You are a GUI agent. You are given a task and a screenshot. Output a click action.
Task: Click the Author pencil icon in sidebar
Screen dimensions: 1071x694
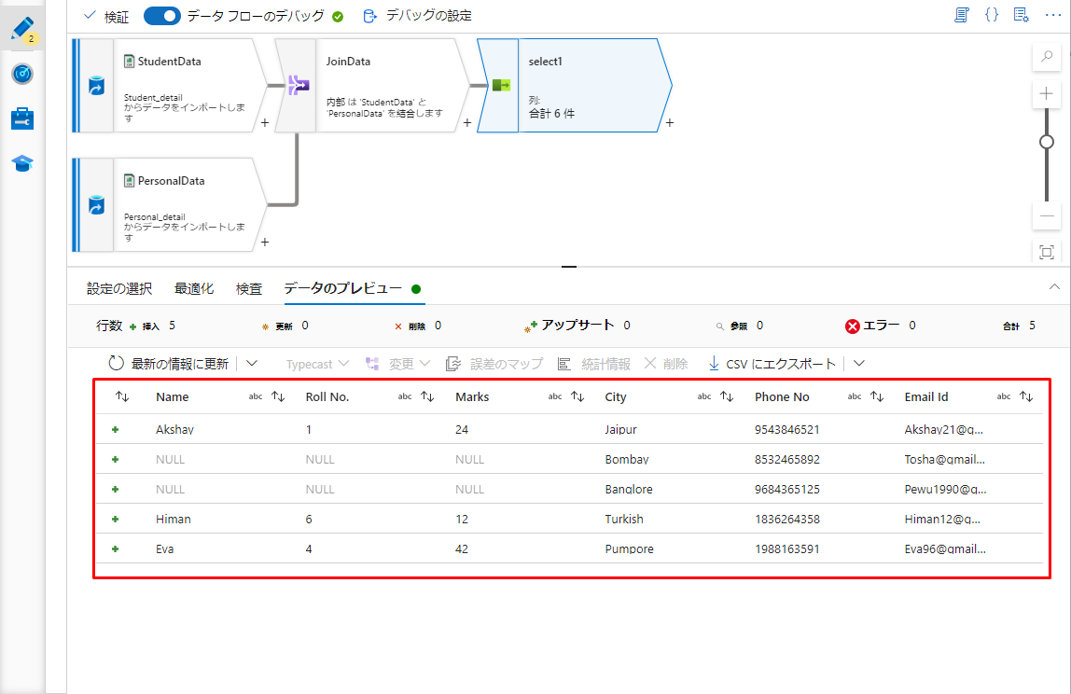coord(22,29)
